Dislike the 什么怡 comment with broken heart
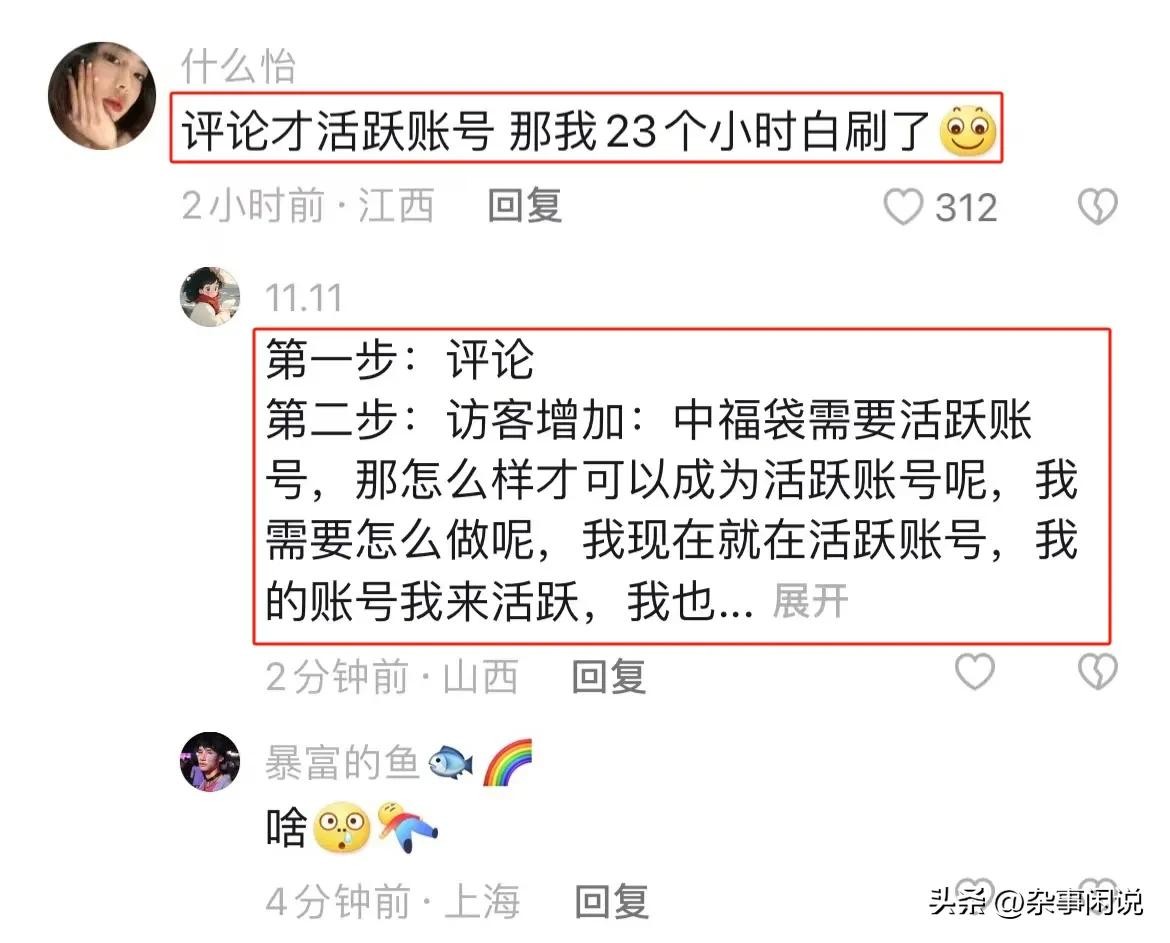Image resolution: width=1170 pixels, height=943 pixels. (1098, 207)
